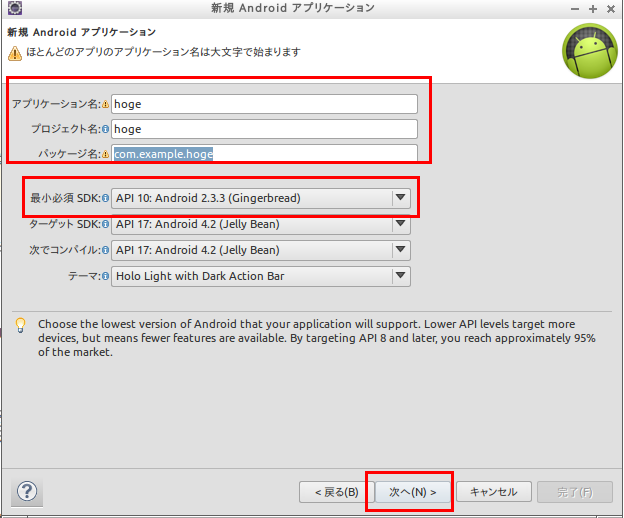
Task: Click info icon next to プロジェクト名 label
Action: point(105,129)
